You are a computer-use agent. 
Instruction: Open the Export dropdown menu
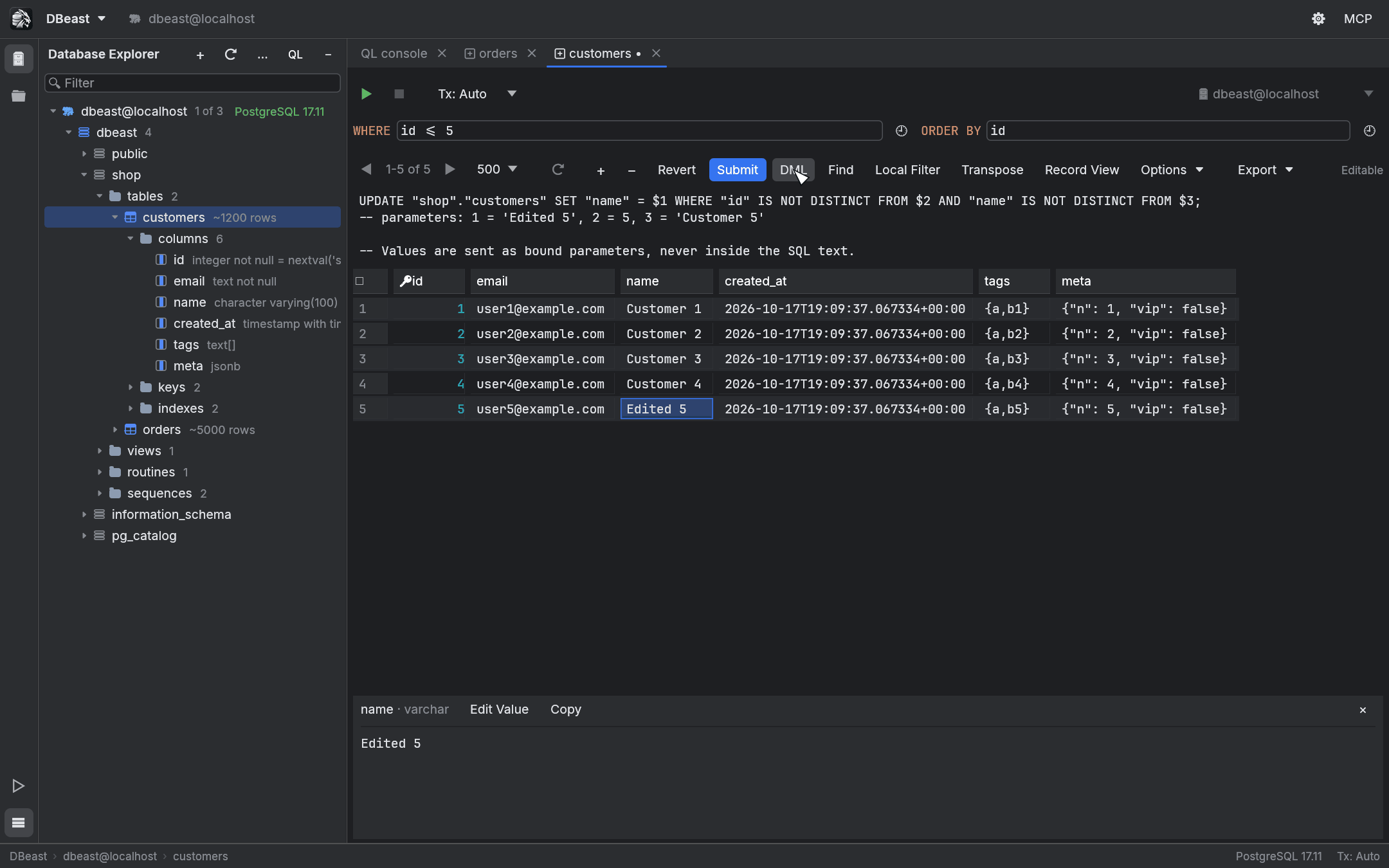click(1265, 170)
